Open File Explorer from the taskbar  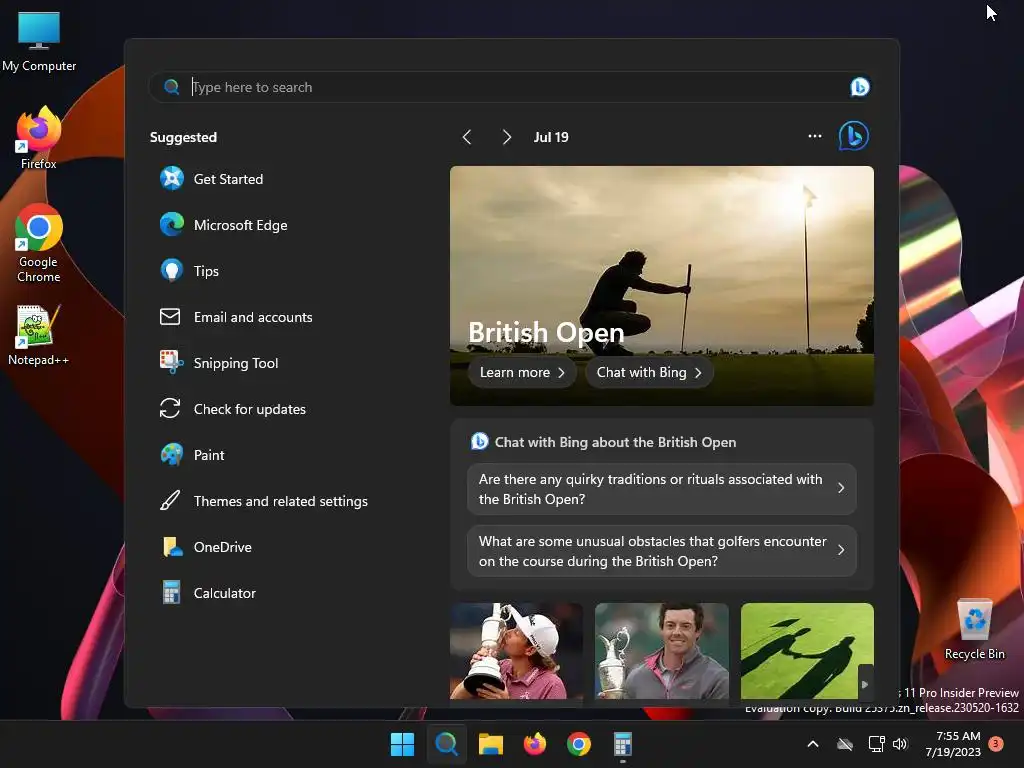tap(490, 744)
